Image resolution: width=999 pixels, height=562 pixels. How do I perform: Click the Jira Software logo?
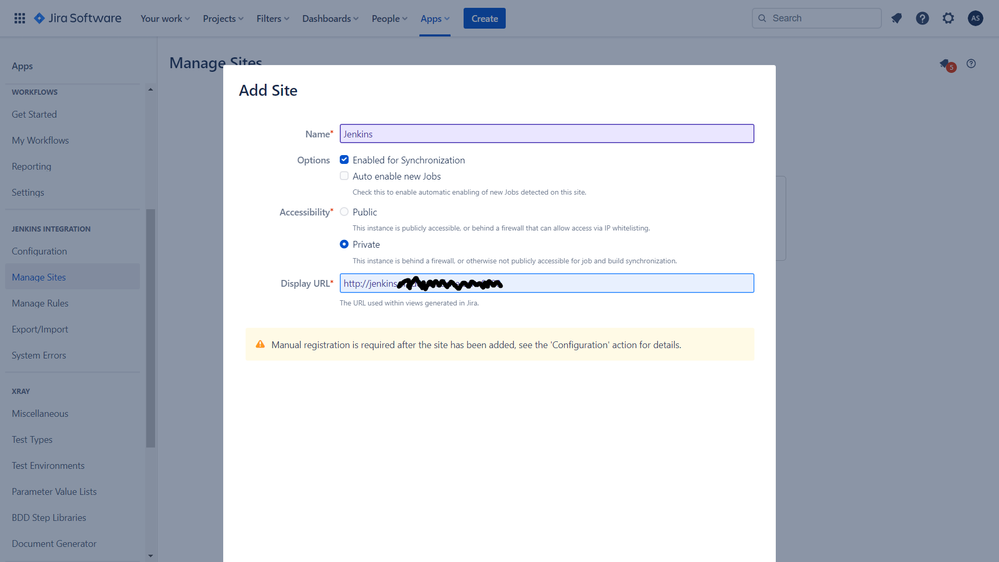pos(77,18)
